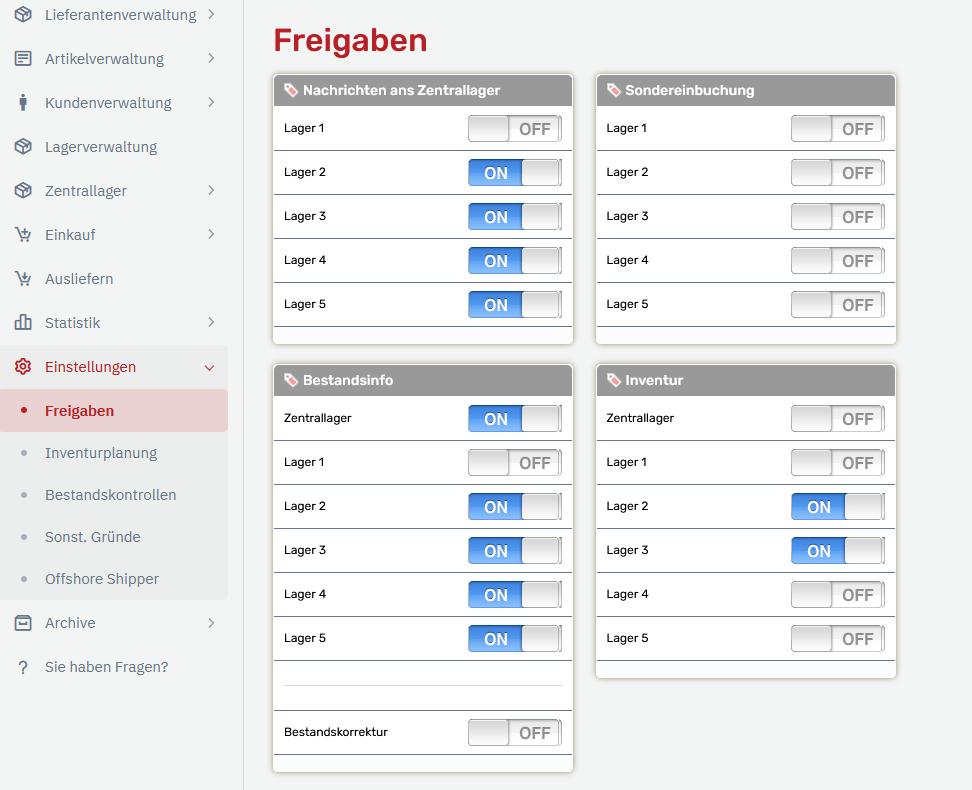Image resolution: width=972 pixels, height=790 pixels.
Task: Click the tag icon beside Sondereinbuchung
Action: (x=614, y=90)
